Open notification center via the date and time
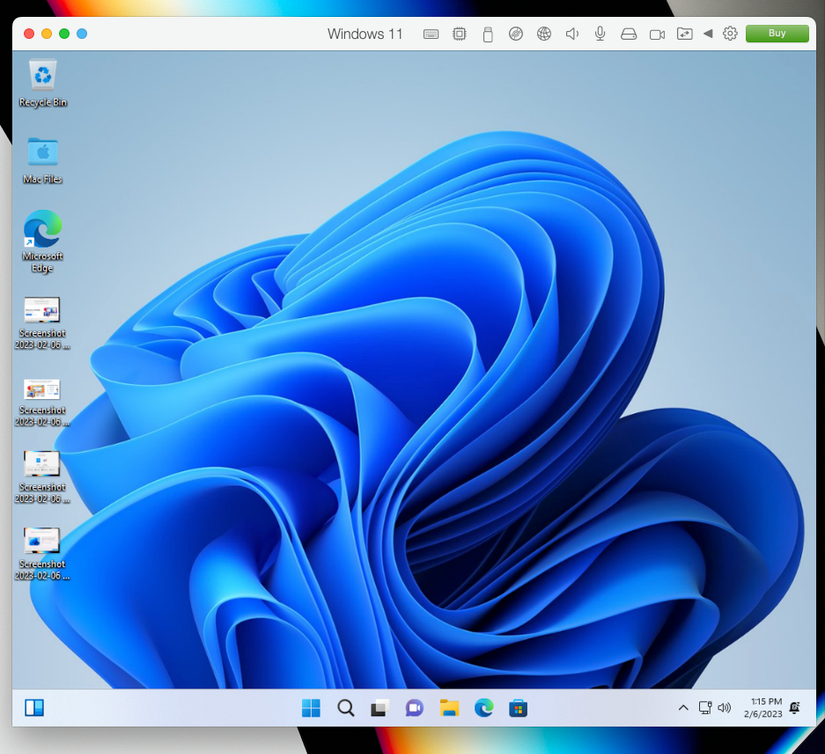 pos(766,707)
